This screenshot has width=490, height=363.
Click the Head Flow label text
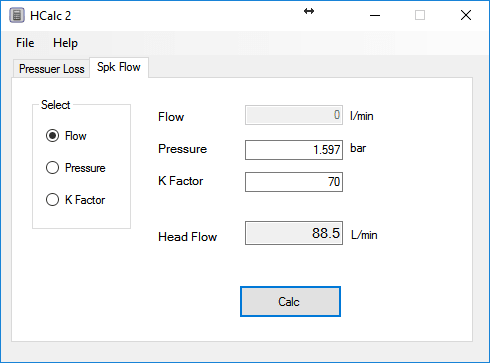[188, 237]
